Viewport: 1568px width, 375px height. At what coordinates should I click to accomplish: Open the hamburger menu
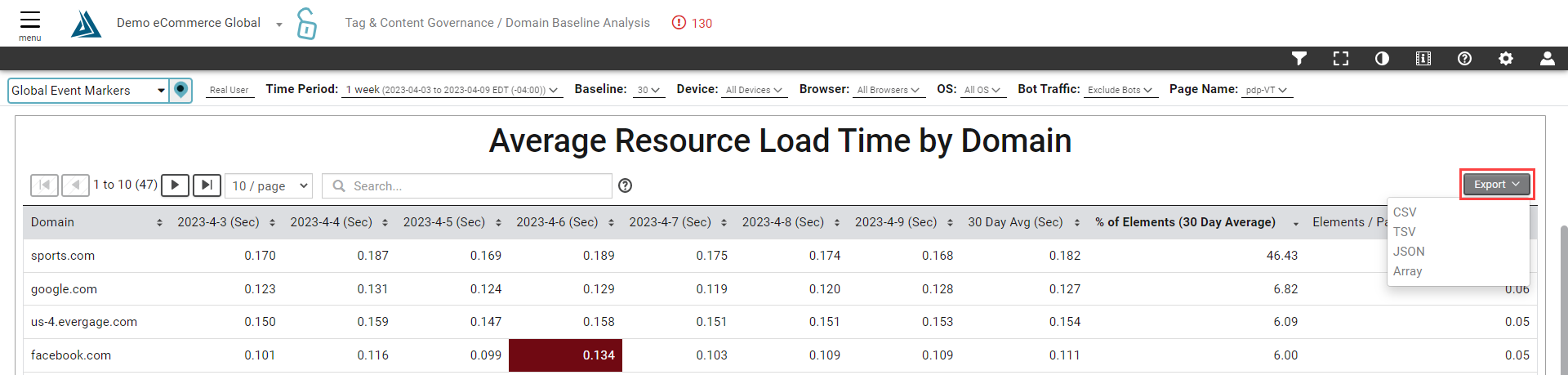click(x=30, y=25)
